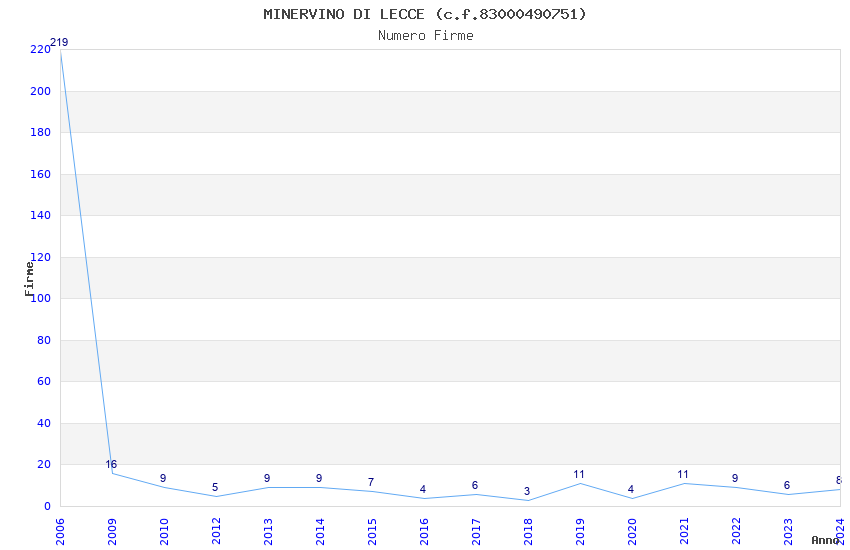The width and height of the screenshot is (850, 550).
Task: Select the 219 data point label
Action: 59,42
